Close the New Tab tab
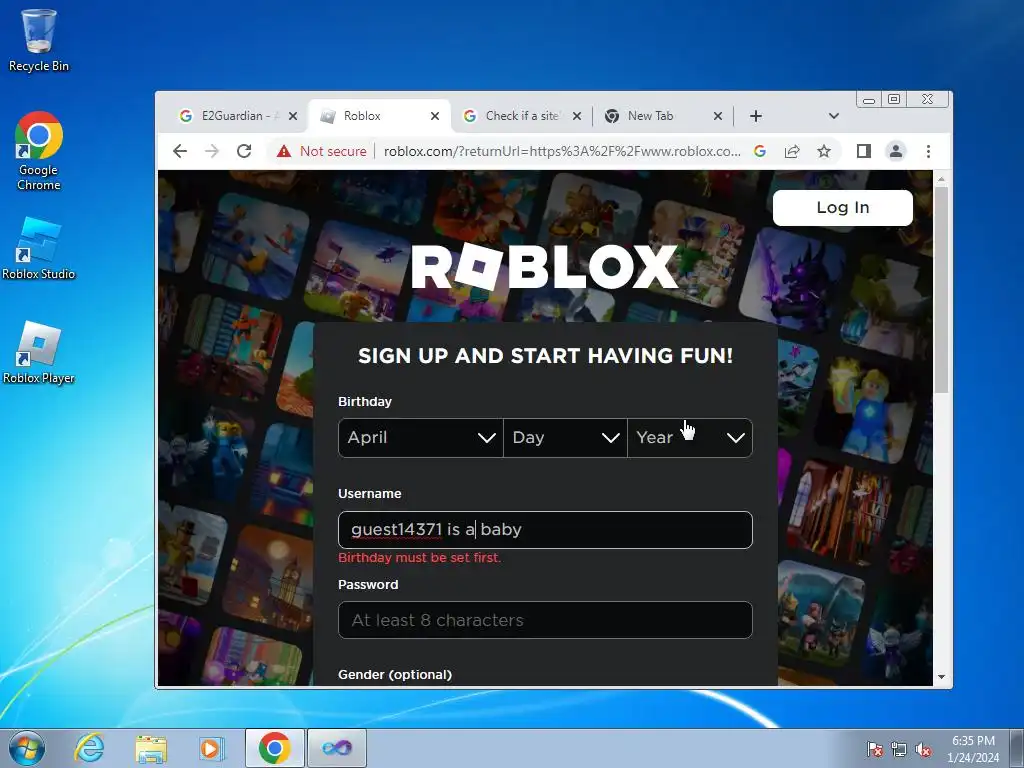Viewport: 1024px width, 768px height. click(x=718, y=116)
